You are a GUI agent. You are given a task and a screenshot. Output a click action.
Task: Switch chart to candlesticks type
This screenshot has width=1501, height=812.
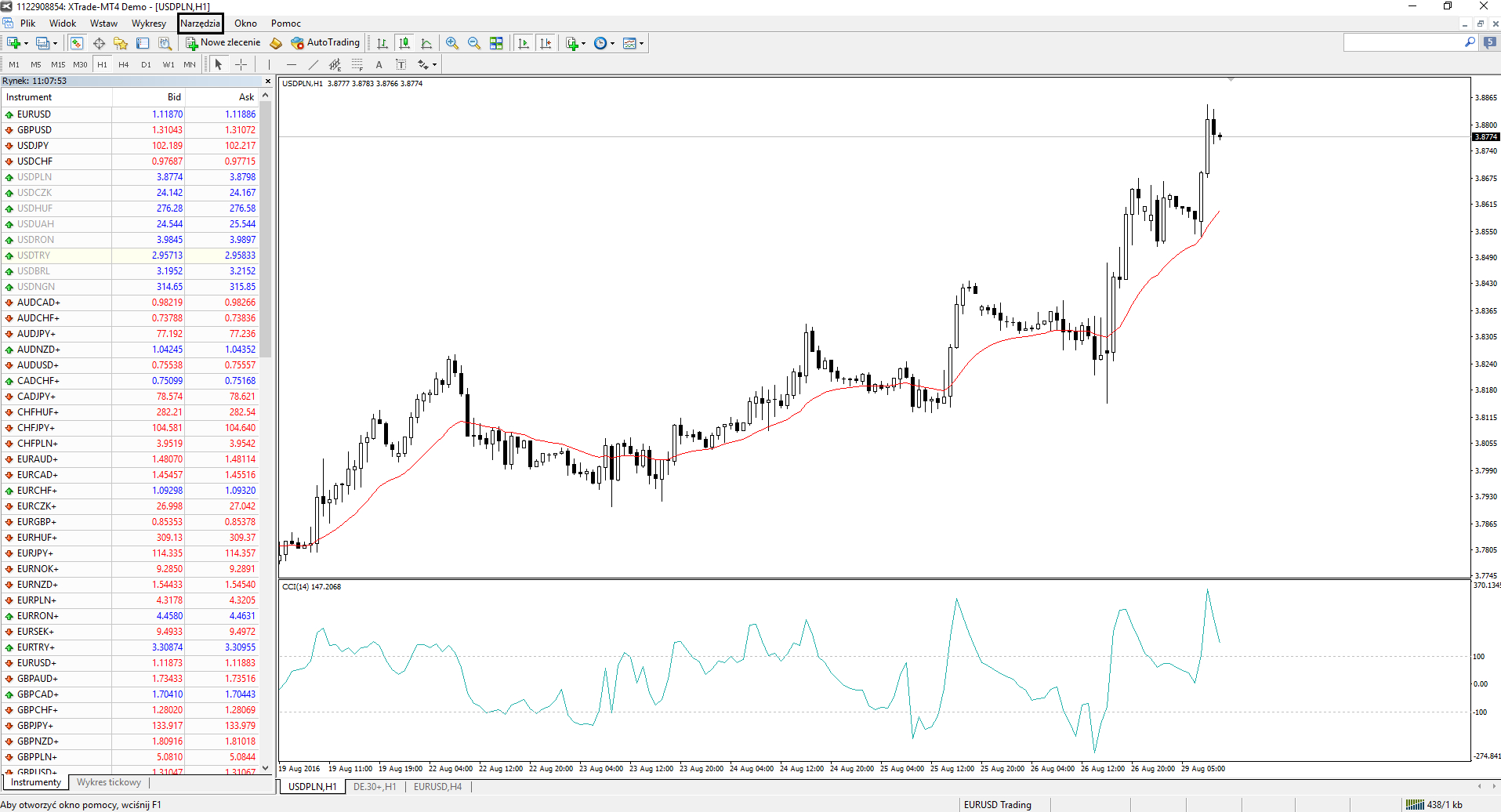[x=404, y=43]
